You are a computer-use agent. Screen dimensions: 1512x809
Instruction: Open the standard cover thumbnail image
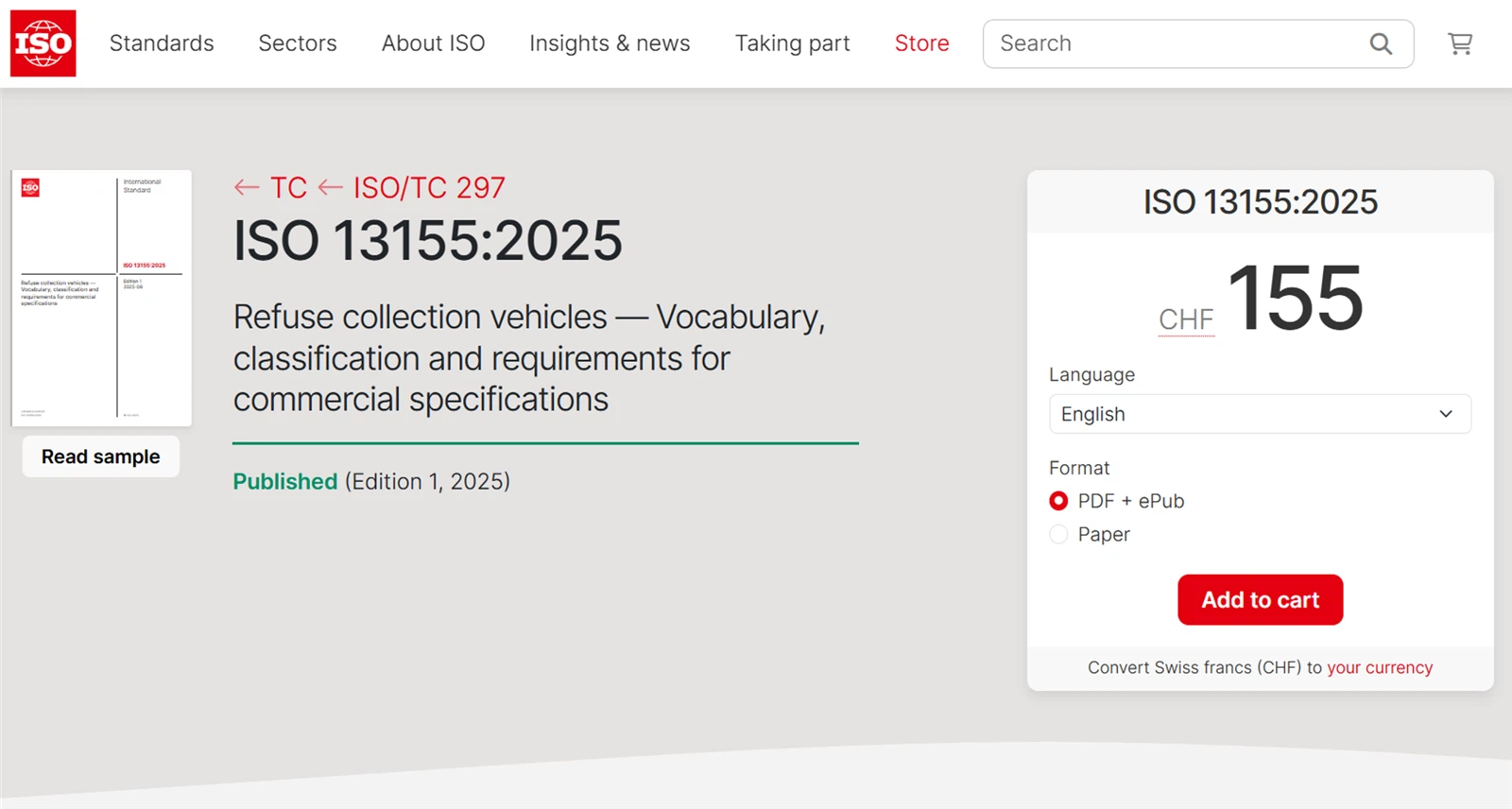click(102, 298)
